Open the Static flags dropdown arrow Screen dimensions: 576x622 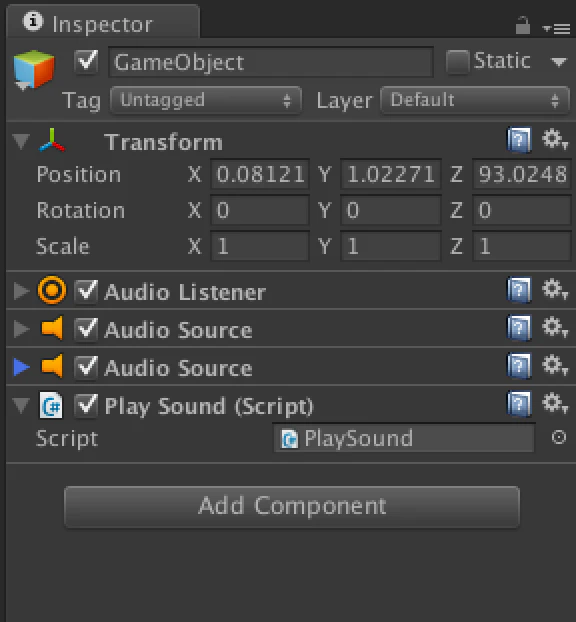pos(559,61)
